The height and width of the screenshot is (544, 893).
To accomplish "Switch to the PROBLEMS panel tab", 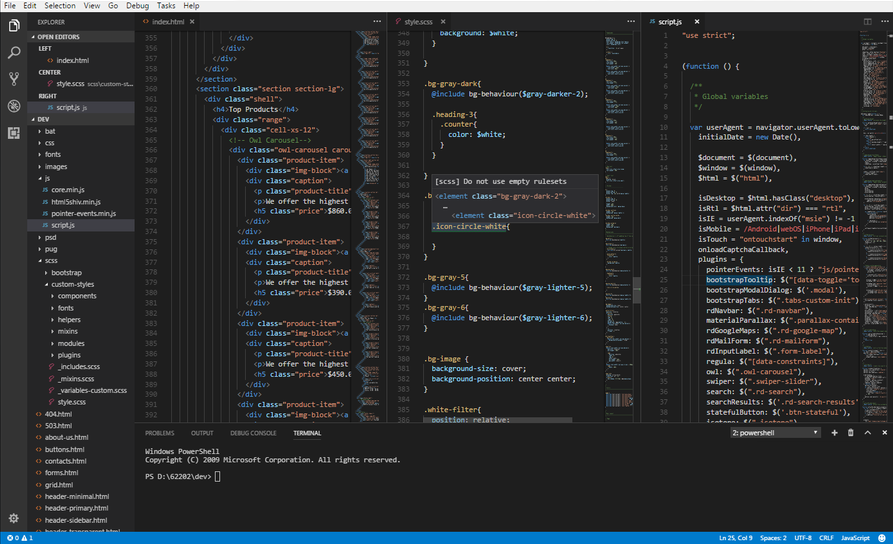I will click(159, 433).
